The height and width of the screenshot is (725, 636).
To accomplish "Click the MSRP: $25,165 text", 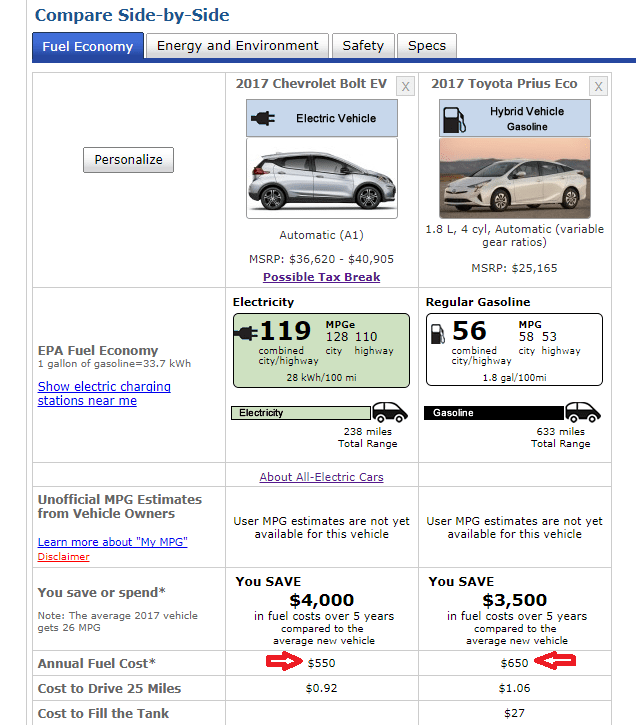I will 514,268.
